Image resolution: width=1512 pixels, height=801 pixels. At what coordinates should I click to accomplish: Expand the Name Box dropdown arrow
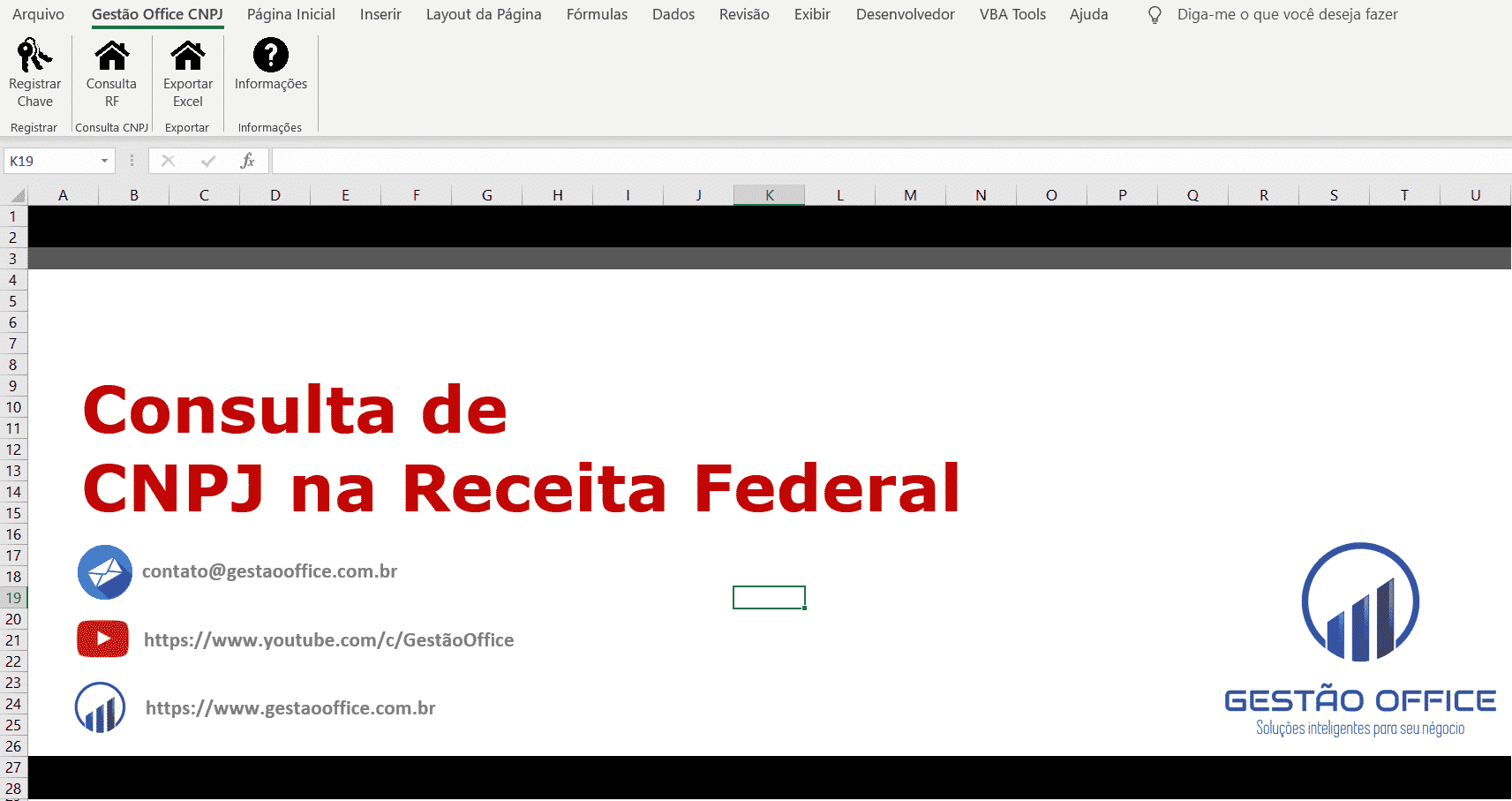point(104,161)
